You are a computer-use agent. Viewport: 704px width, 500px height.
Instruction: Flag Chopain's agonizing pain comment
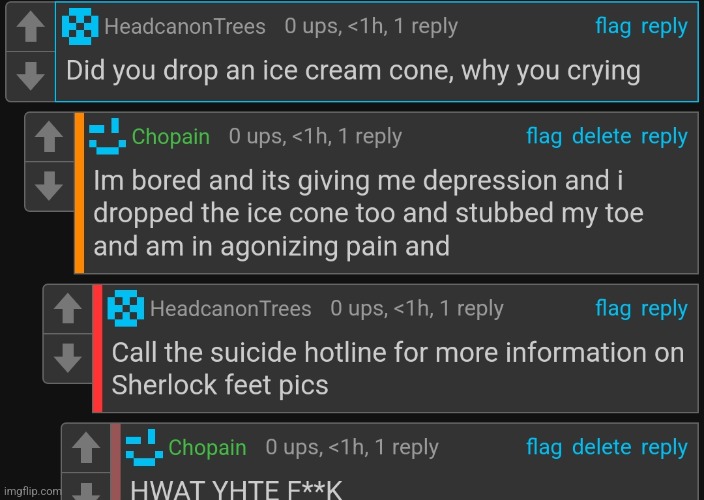click(544, 136)
